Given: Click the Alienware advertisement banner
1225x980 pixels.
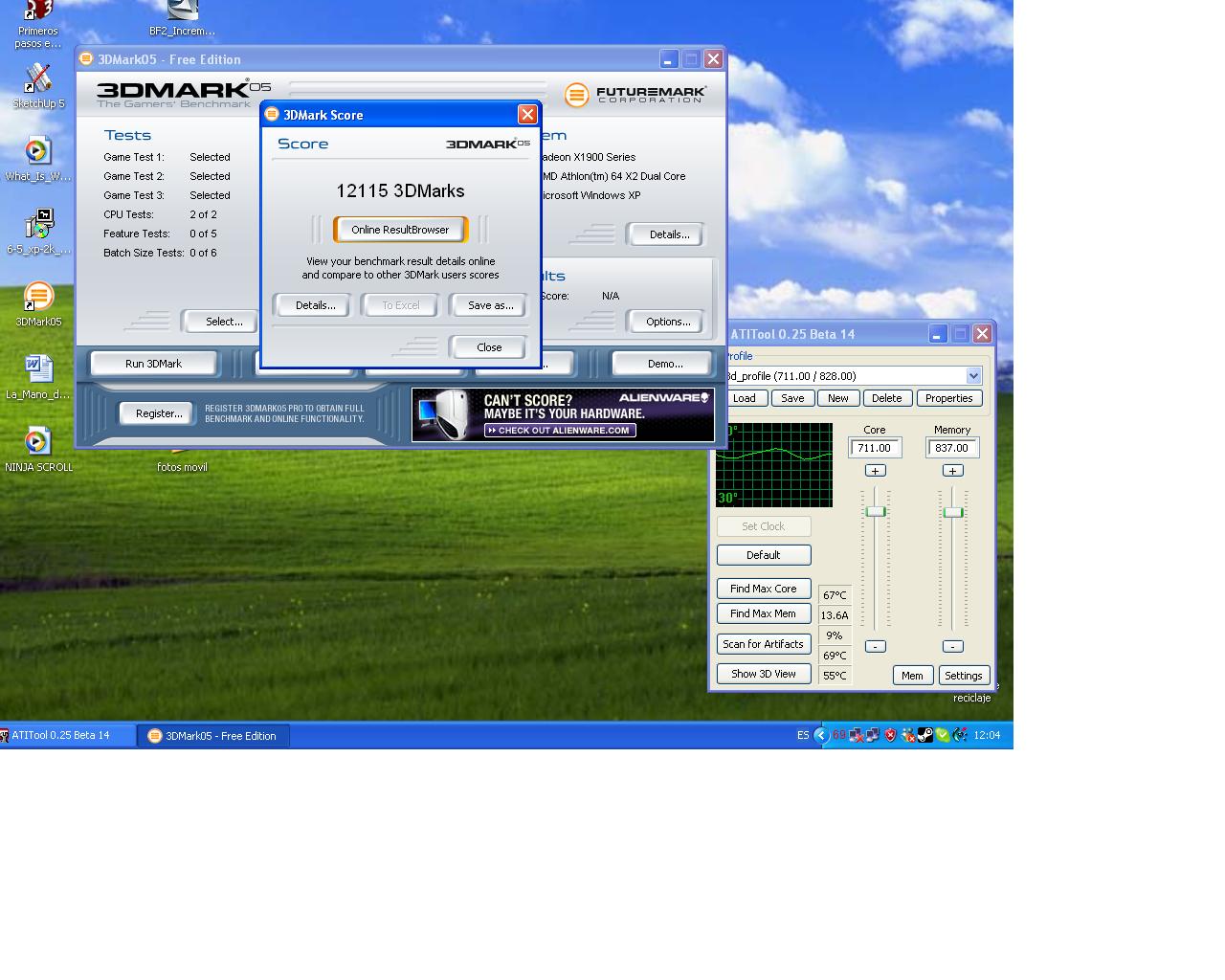Looking at the screenshot, I should (563, 414).
